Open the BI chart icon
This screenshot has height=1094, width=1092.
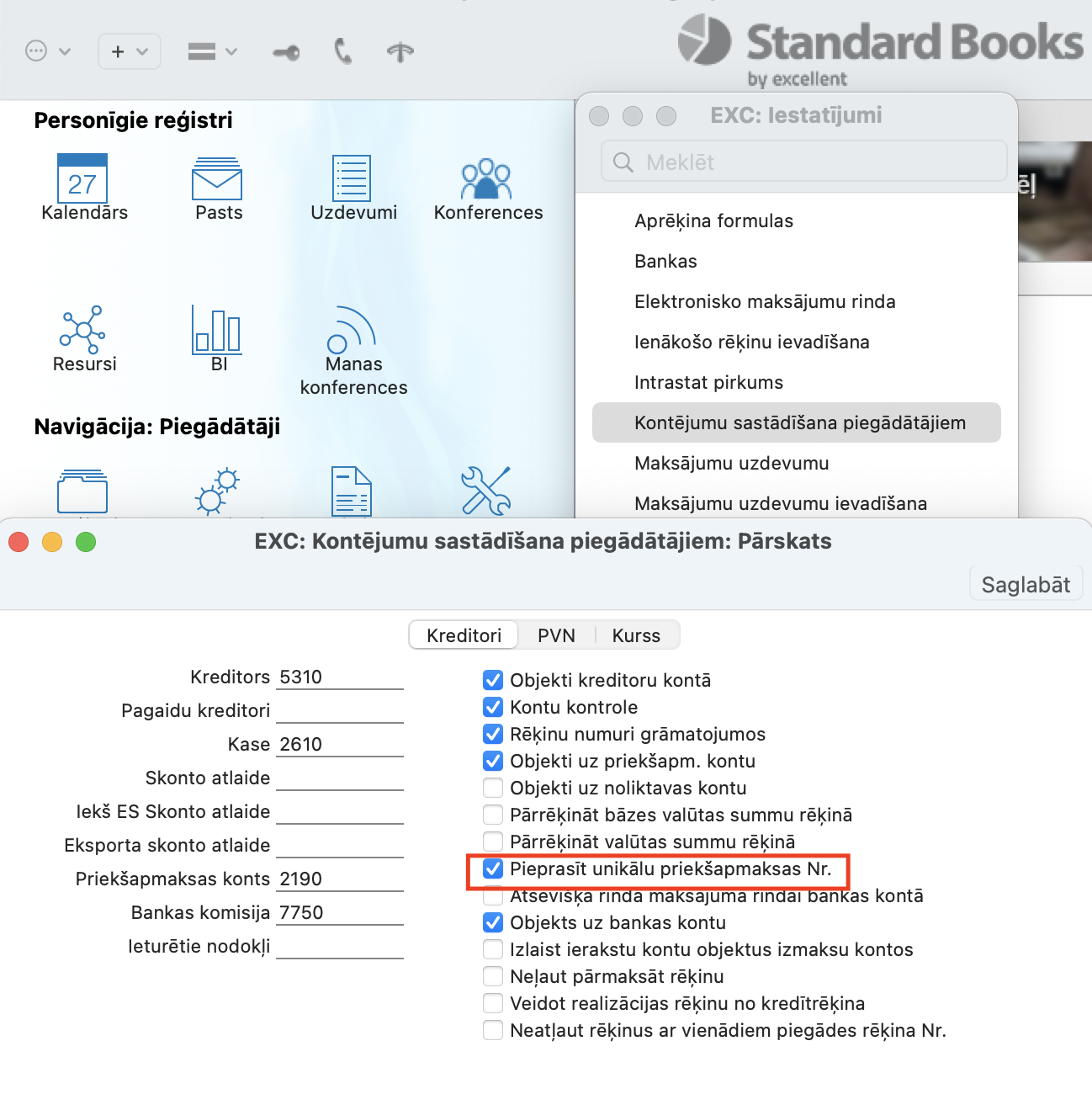coord(217,330)
